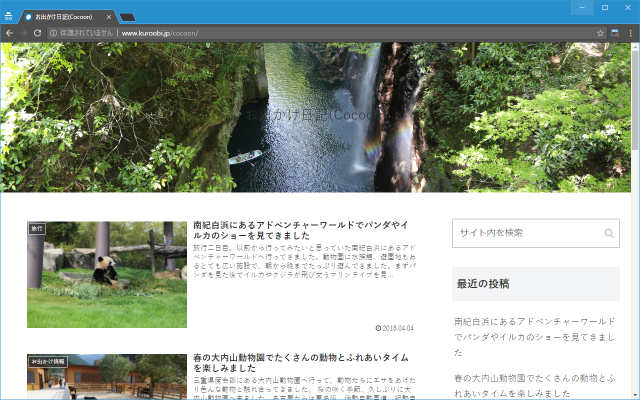Open the 南紀白浜 Adventure World article title

pyautogui.click(x=301, y=230)
